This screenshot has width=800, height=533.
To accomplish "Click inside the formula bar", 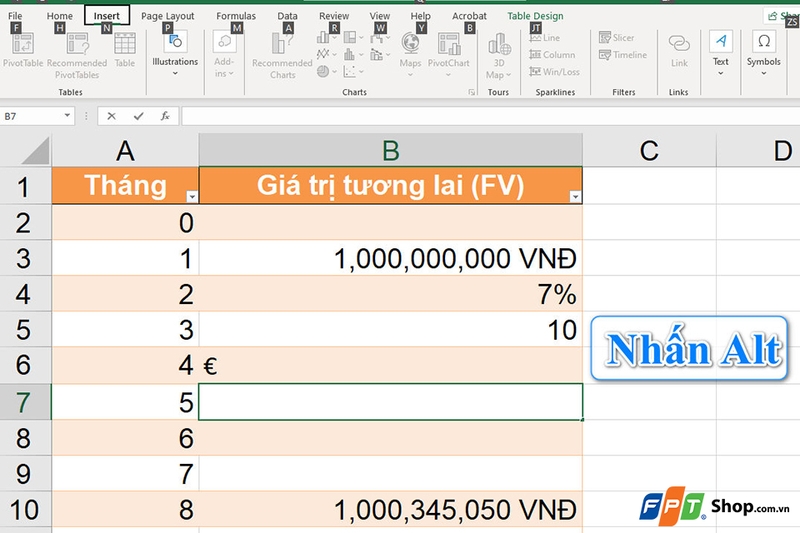I will (490, 116).
